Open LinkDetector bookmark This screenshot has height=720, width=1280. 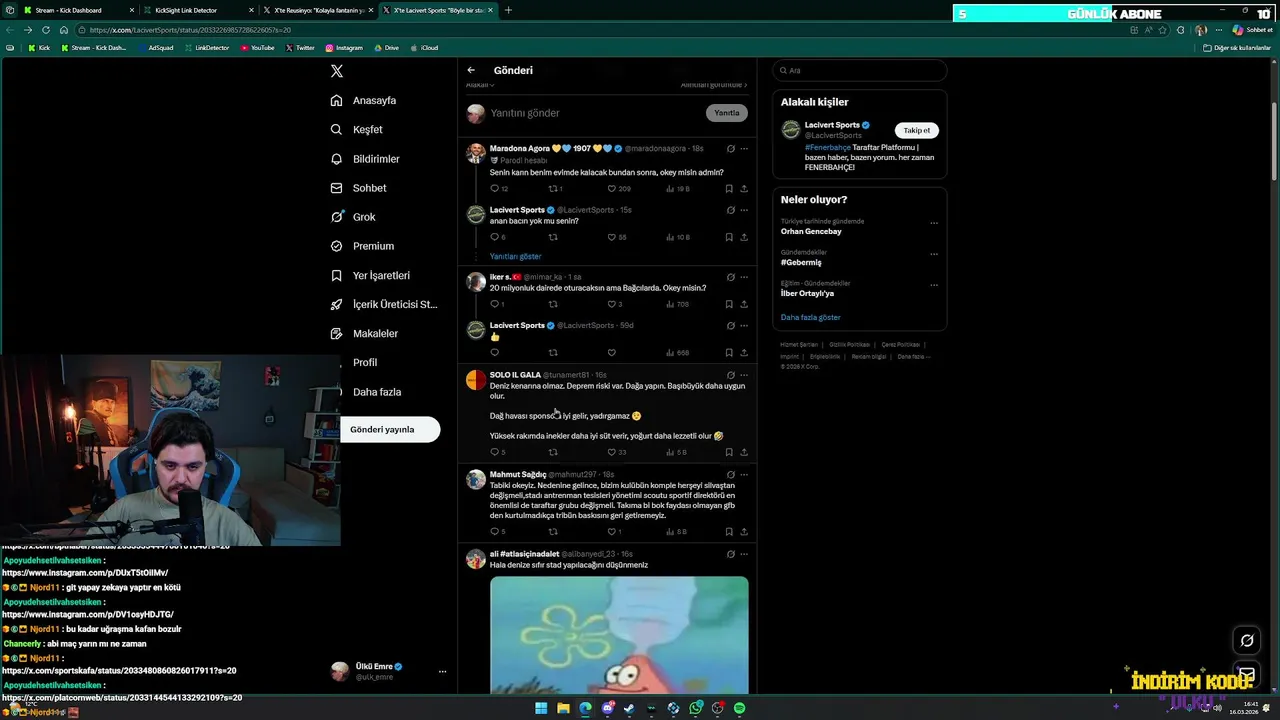pos(207,47)
